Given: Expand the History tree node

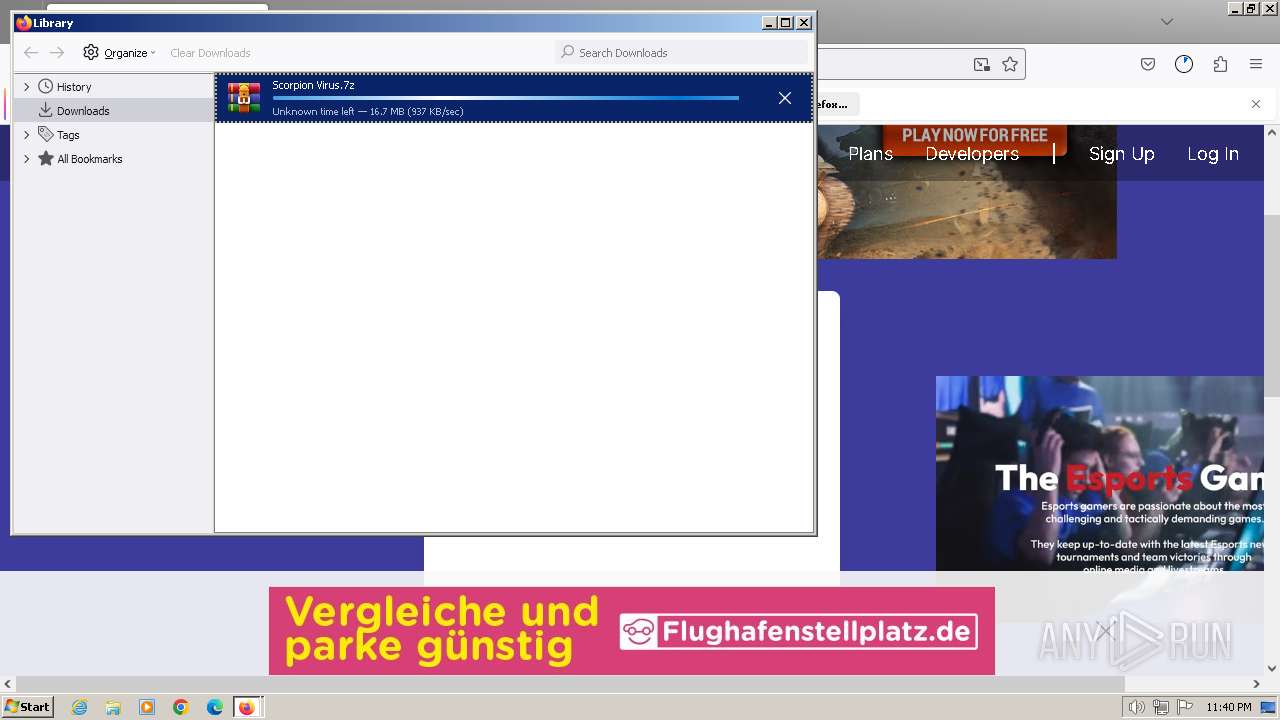Looking at the screenshot, I should click(x=26, y=87).
